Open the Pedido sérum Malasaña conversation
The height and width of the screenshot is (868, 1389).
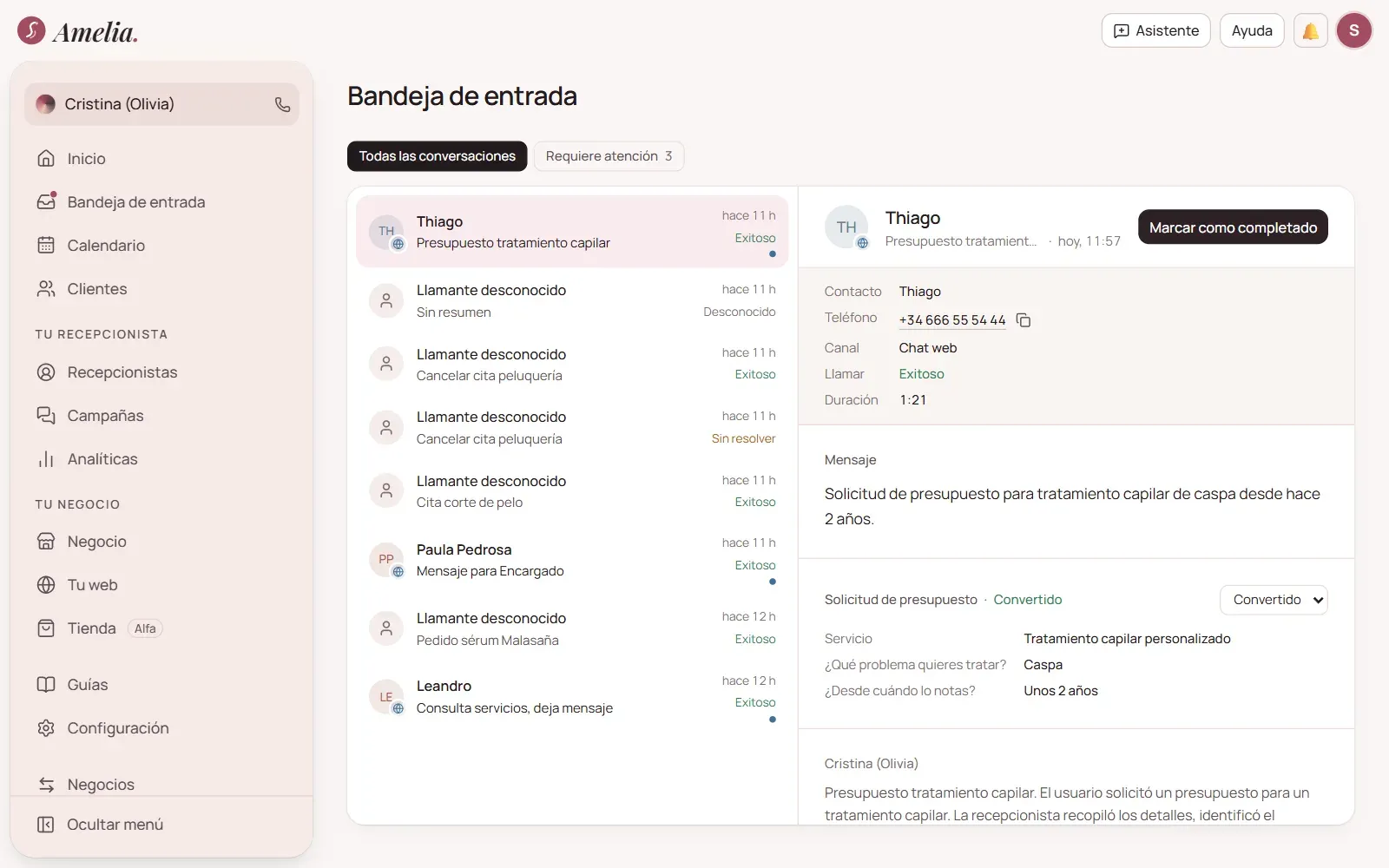pos(572,628)
